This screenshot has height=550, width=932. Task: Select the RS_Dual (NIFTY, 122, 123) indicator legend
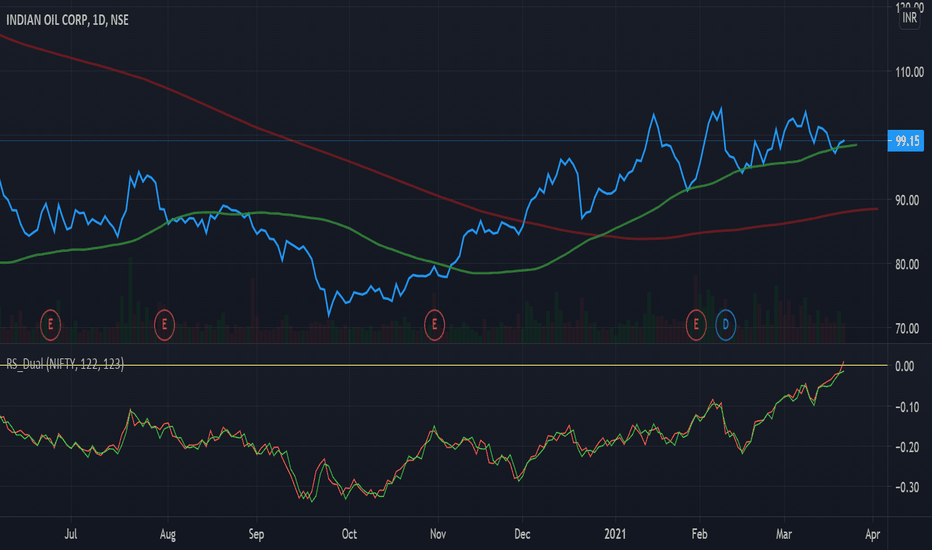coord(65,364)
